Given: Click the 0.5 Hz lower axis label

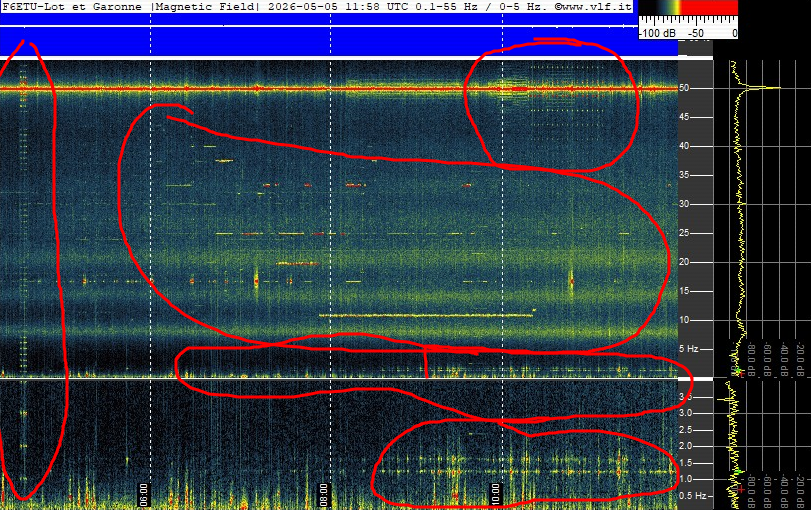Looking at the screenshot, I should point(692,496).
